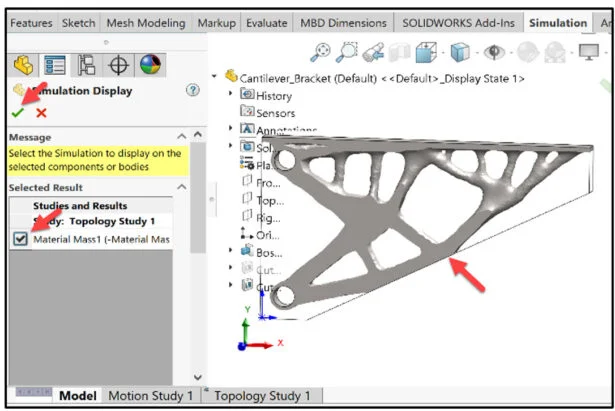615x411 pixels.
Task: Click the property panel scroll down arrow
Action: [x=197, y=375]
